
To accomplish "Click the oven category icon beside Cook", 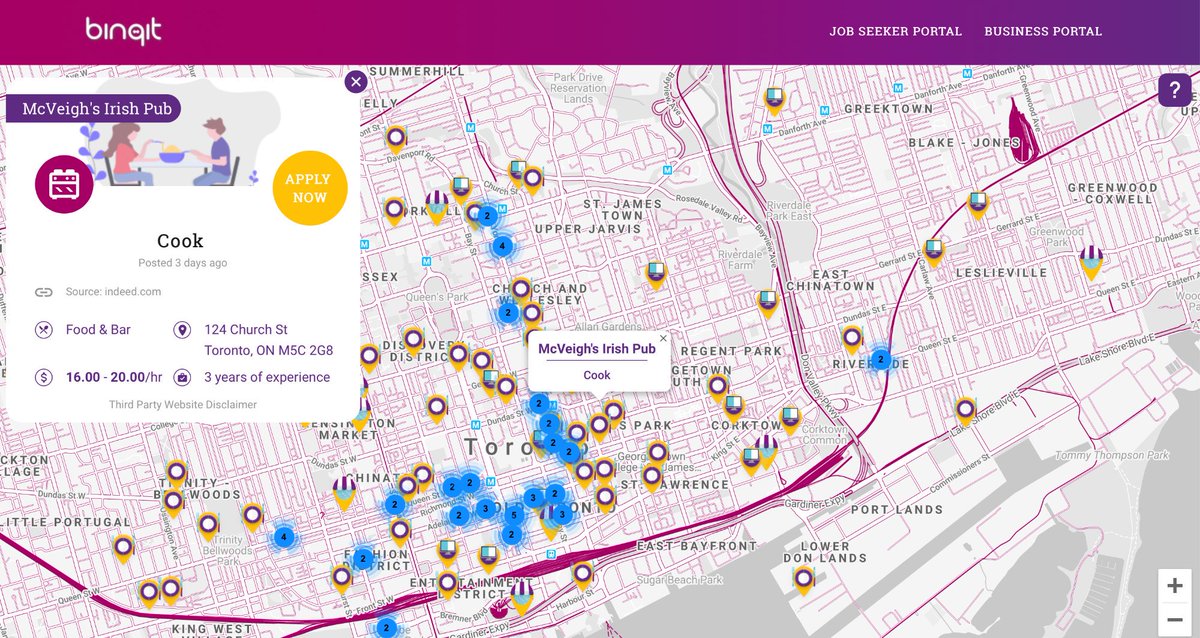I will point(64,184).
